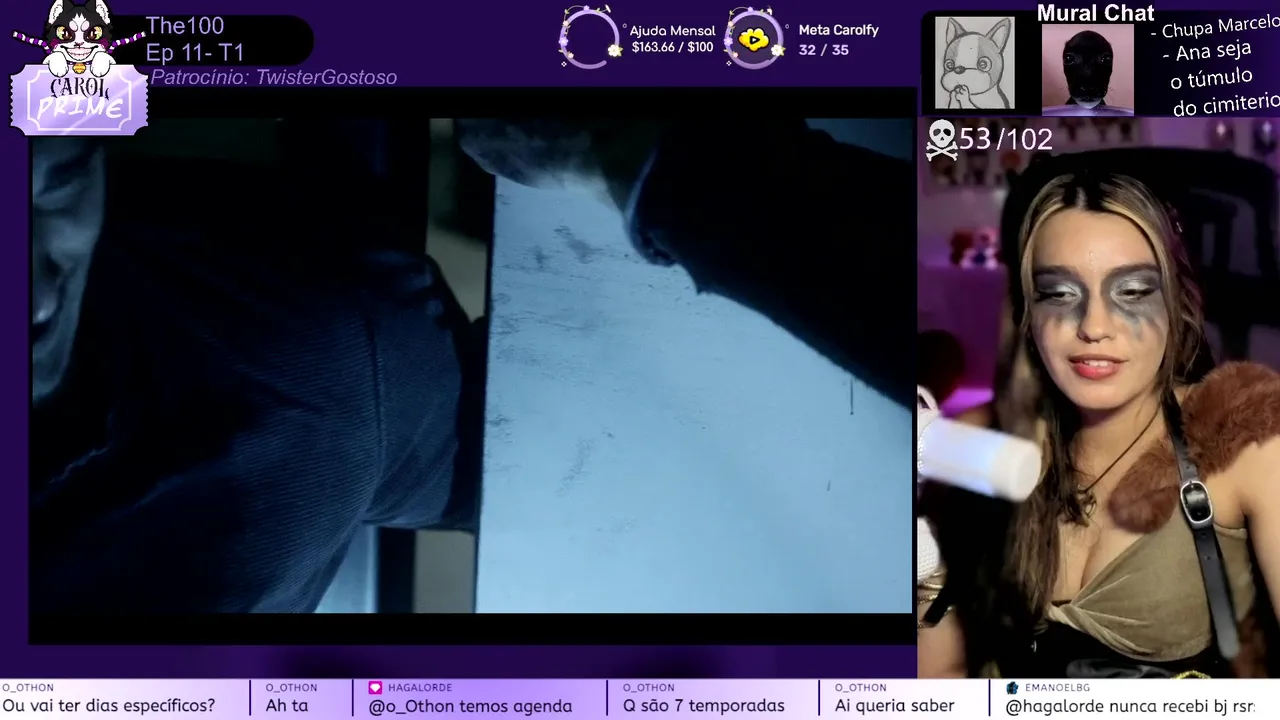Click the skull and crossbones icon
The width and height of the screenshot is (1280, 720).
pyautogui.click(x=941, y=140)
